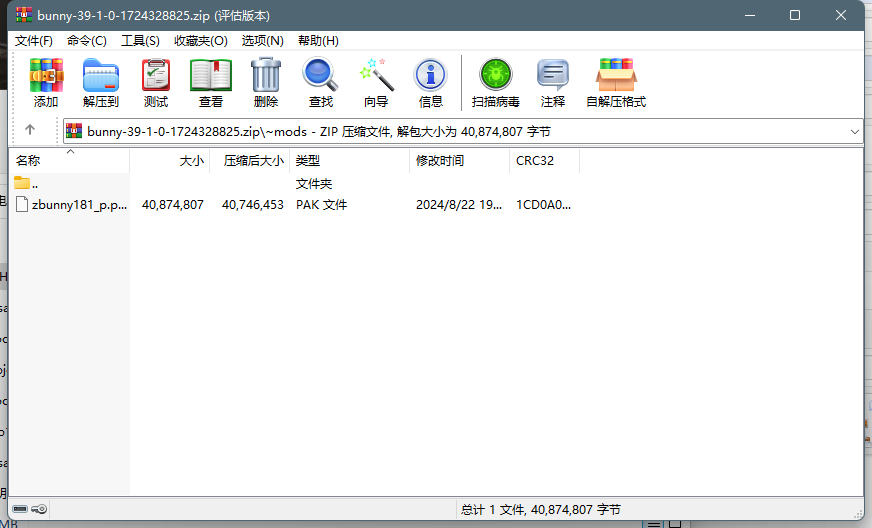Open the 命令(C) menu
This screenshot has height=528, width=872.
point(87,41)
